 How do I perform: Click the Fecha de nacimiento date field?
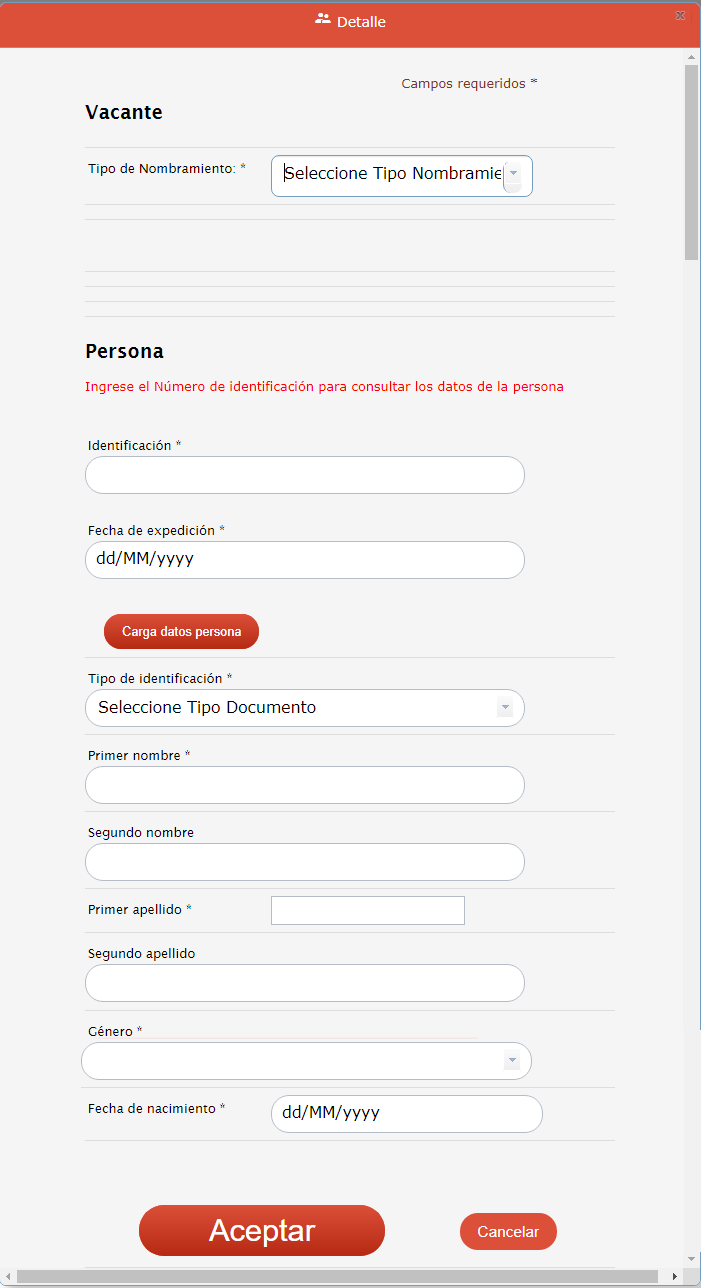pos(406,1113)
